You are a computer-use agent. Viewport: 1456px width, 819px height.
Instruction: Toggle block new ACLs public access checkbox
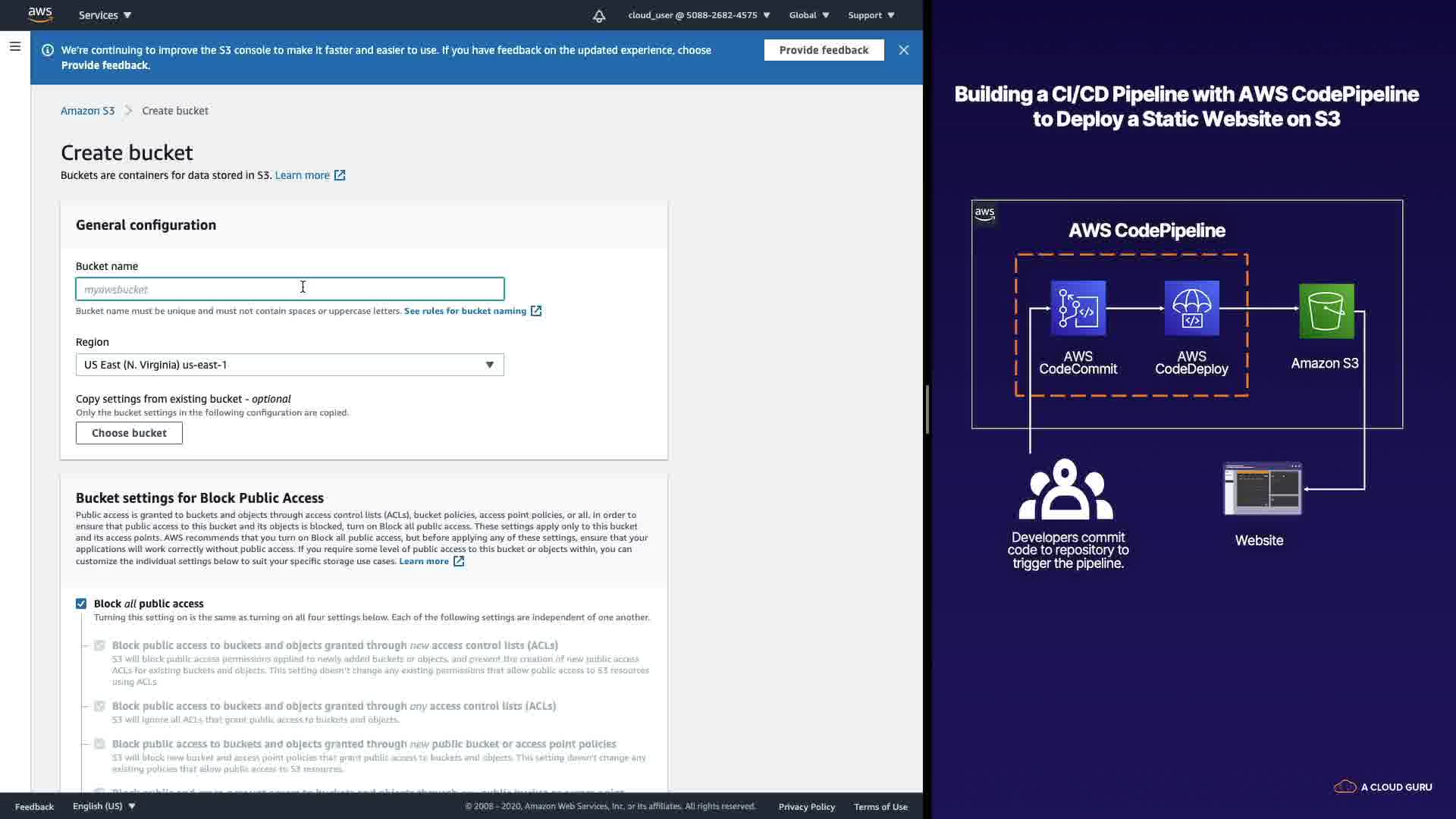tap(99, 645)
